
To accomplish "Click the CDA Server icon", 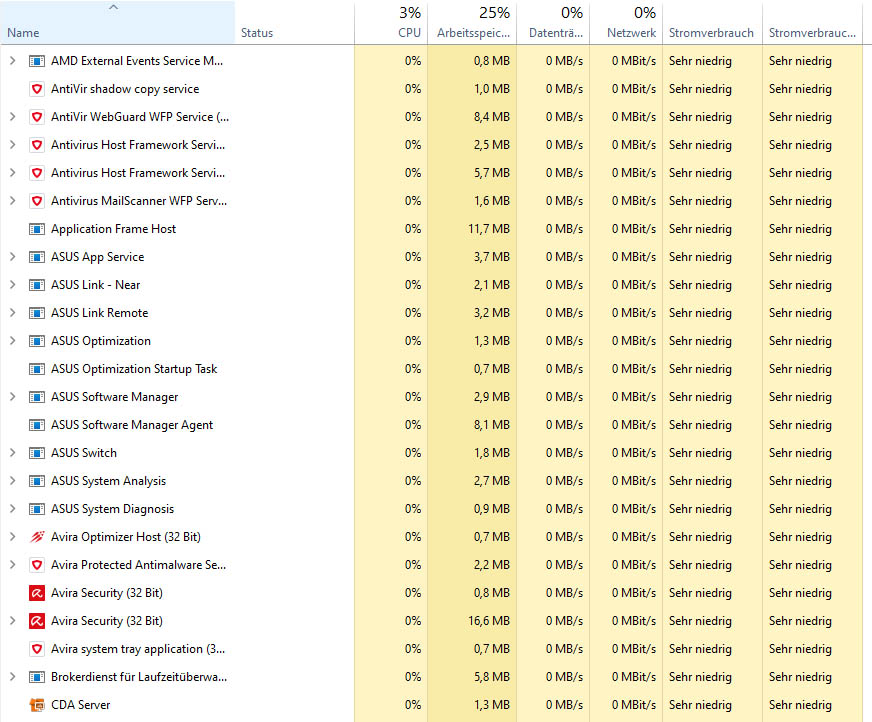I will [x=37, y=705].
